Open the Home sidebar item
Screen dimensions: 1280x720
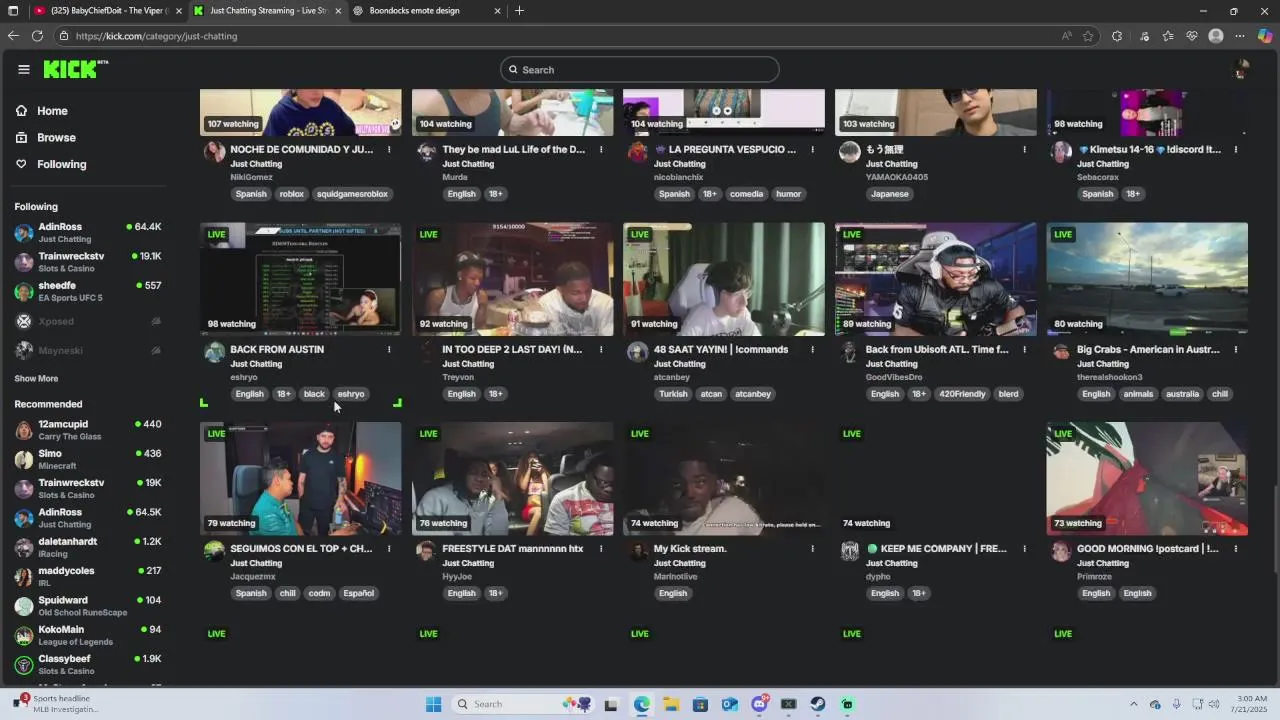pos(52,111)
